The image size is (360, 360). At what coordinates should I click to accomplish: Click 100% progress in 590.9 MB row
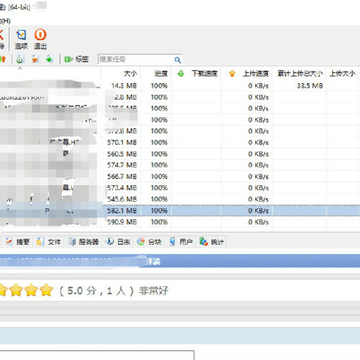click(159, 222)
